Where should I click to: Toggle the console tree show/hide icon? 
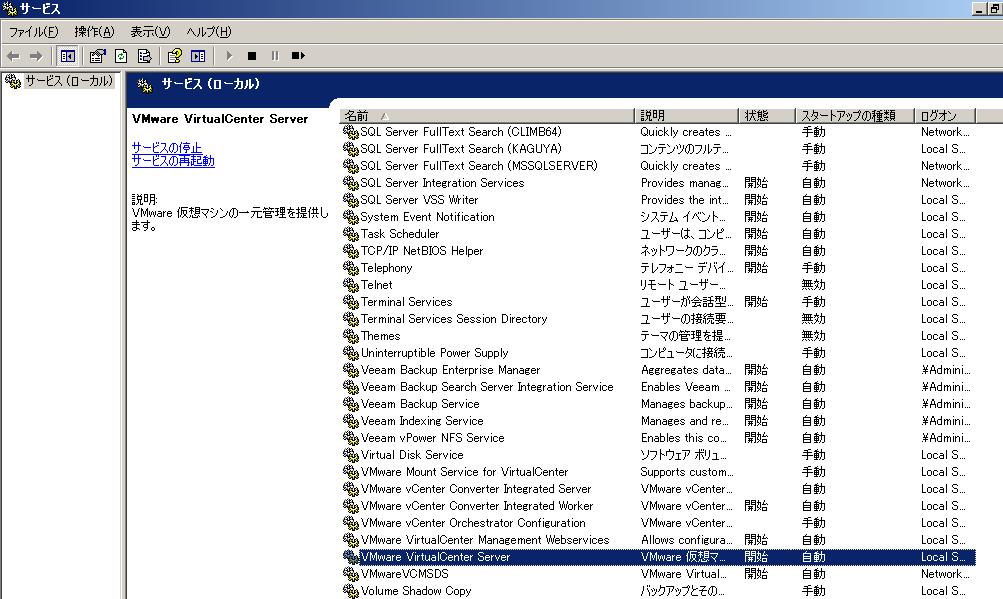(x=68, y=56)
